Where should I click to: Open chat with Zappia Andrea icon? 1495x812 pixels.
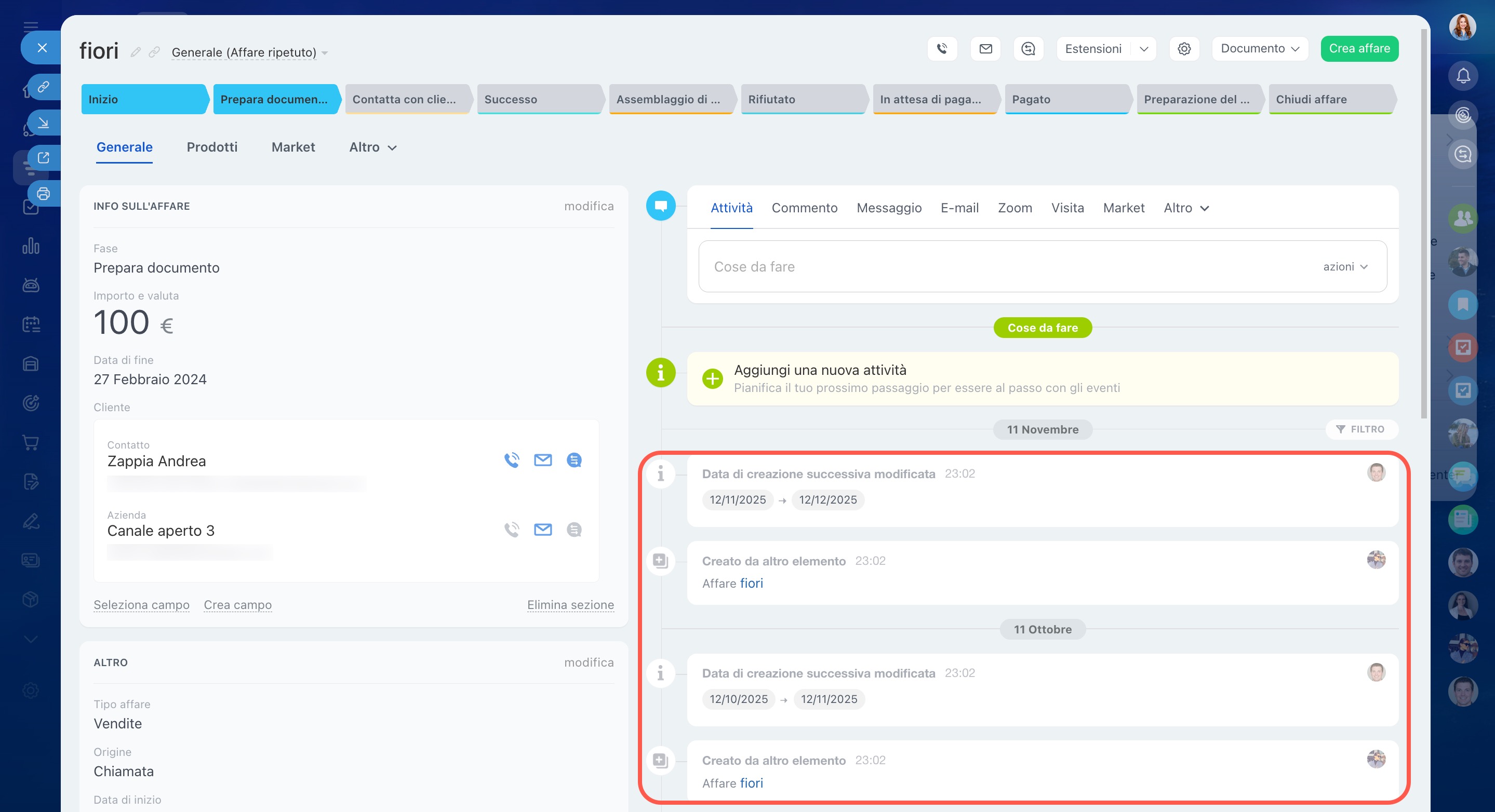pos(574,460)
